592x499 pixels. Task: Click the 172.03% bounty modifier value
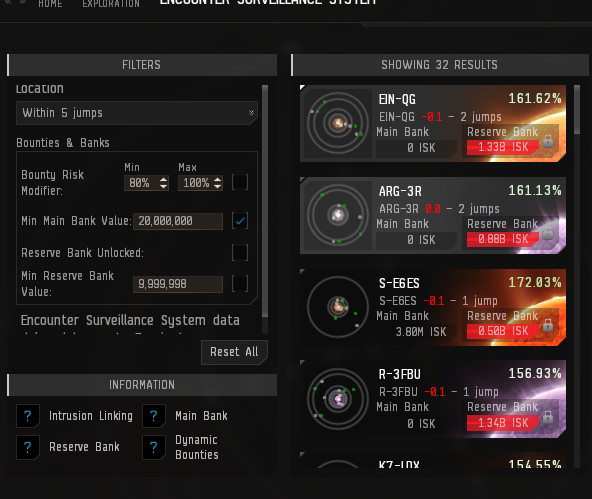(x=535, y=282)
